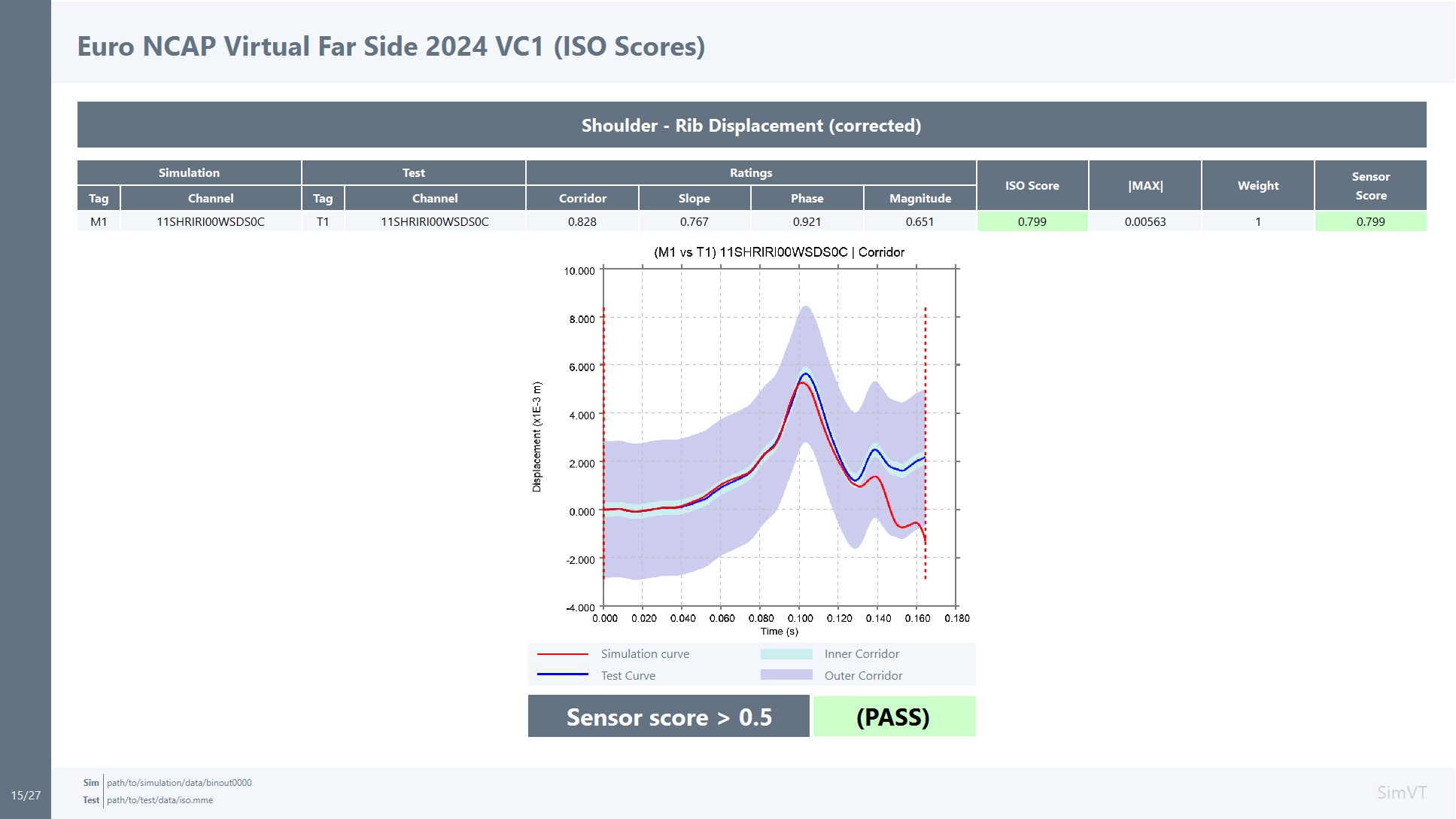Image resolution: width=1456 pixels, height=819 pixels.
Task: Click the Displacement y-axis label
Action: pos(537,437)
